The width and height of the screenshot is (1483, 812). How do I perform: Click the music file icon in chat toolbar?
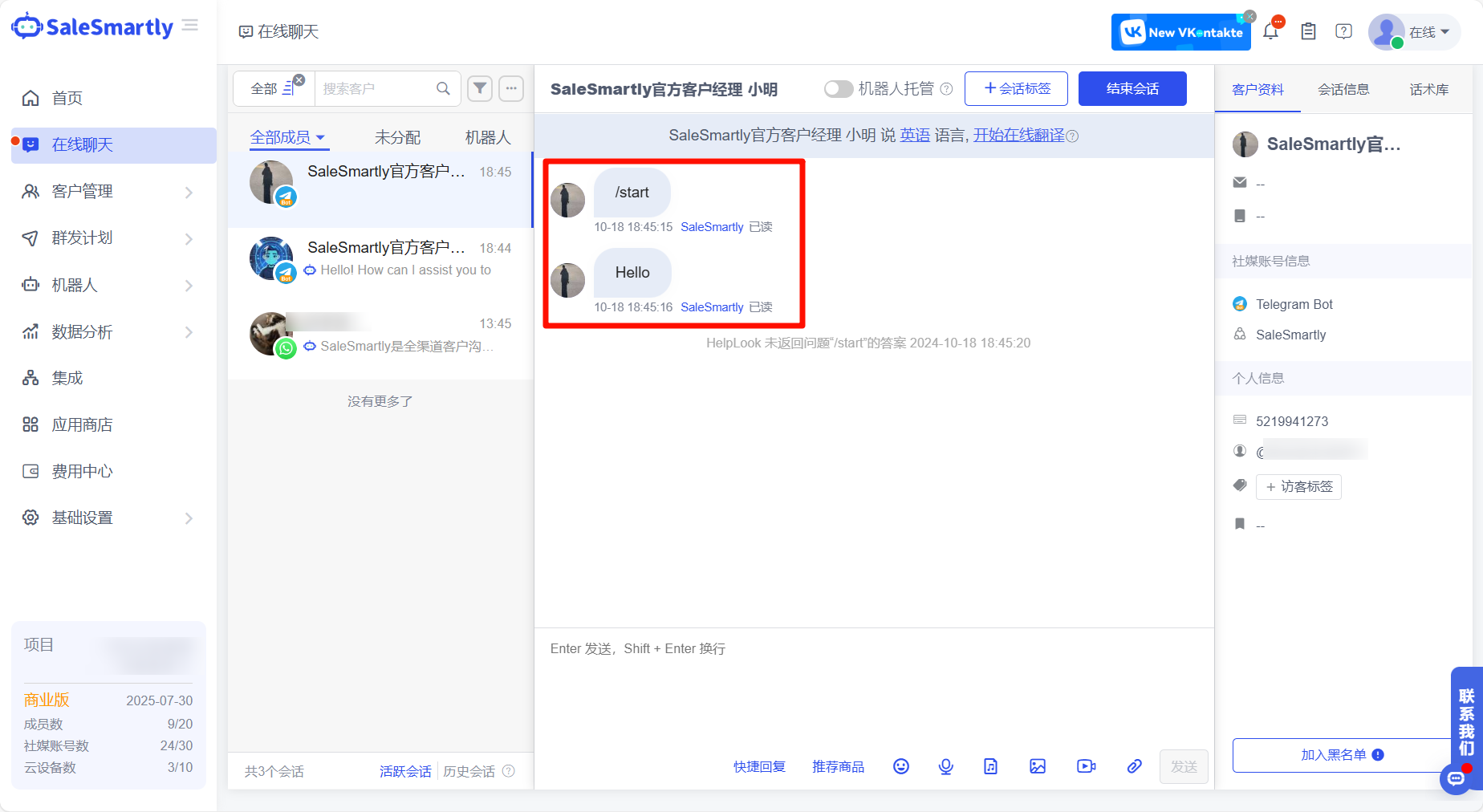tap(990, 766)
